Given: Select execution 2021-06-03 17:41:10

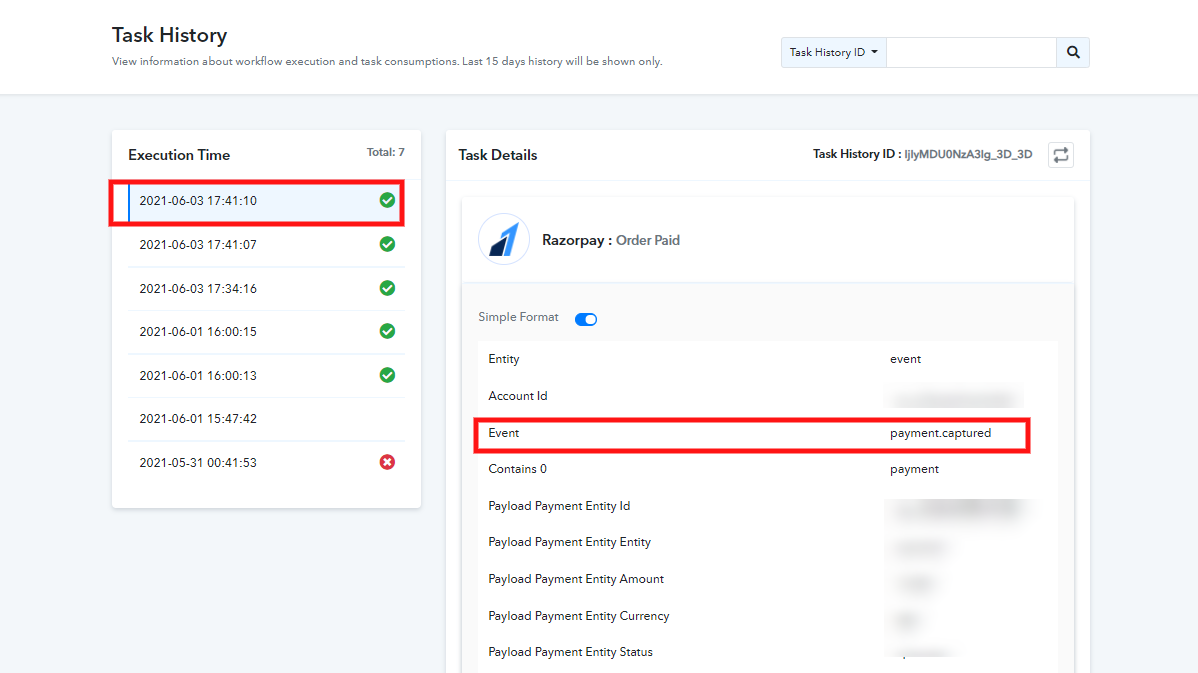Looking at the screenshot, I should click(266, 201).
